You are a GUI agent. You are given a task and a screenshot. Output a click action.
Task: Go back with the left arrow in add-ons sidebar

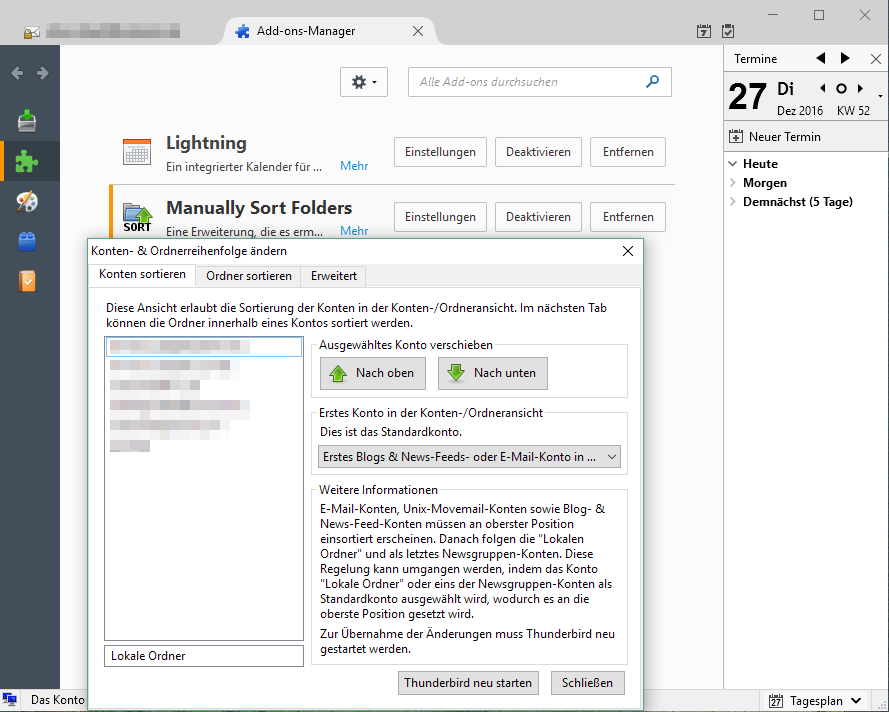(x=18, y=73)
